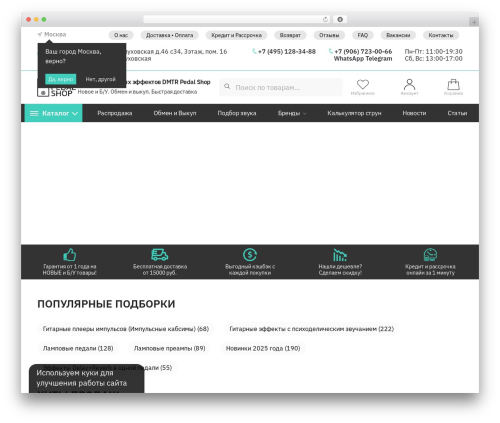Viewport: 500px width, 423px height.
Task: Click the browser address bar
Action: [x=237, y=19]
